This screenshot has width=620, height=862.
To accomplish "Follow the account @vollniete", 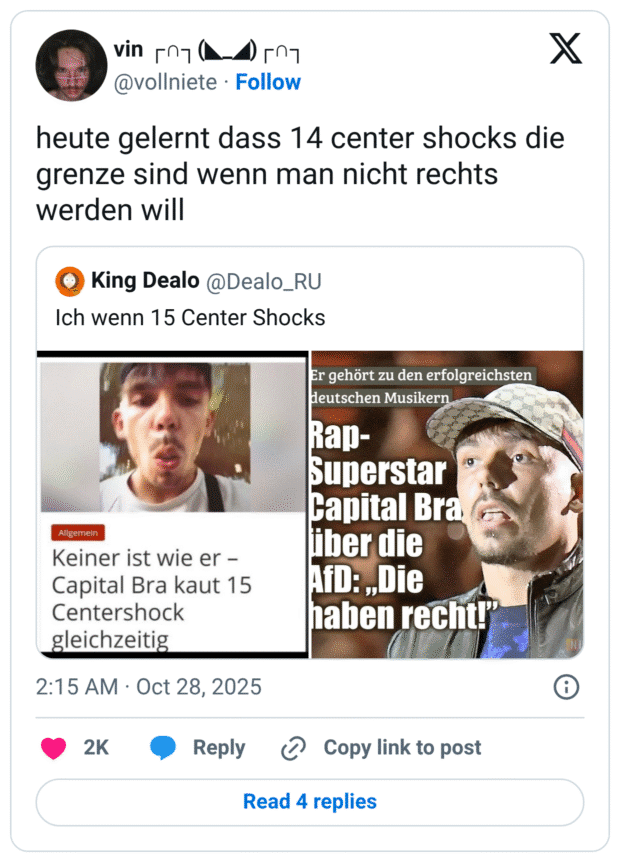I will coord(268,82).
